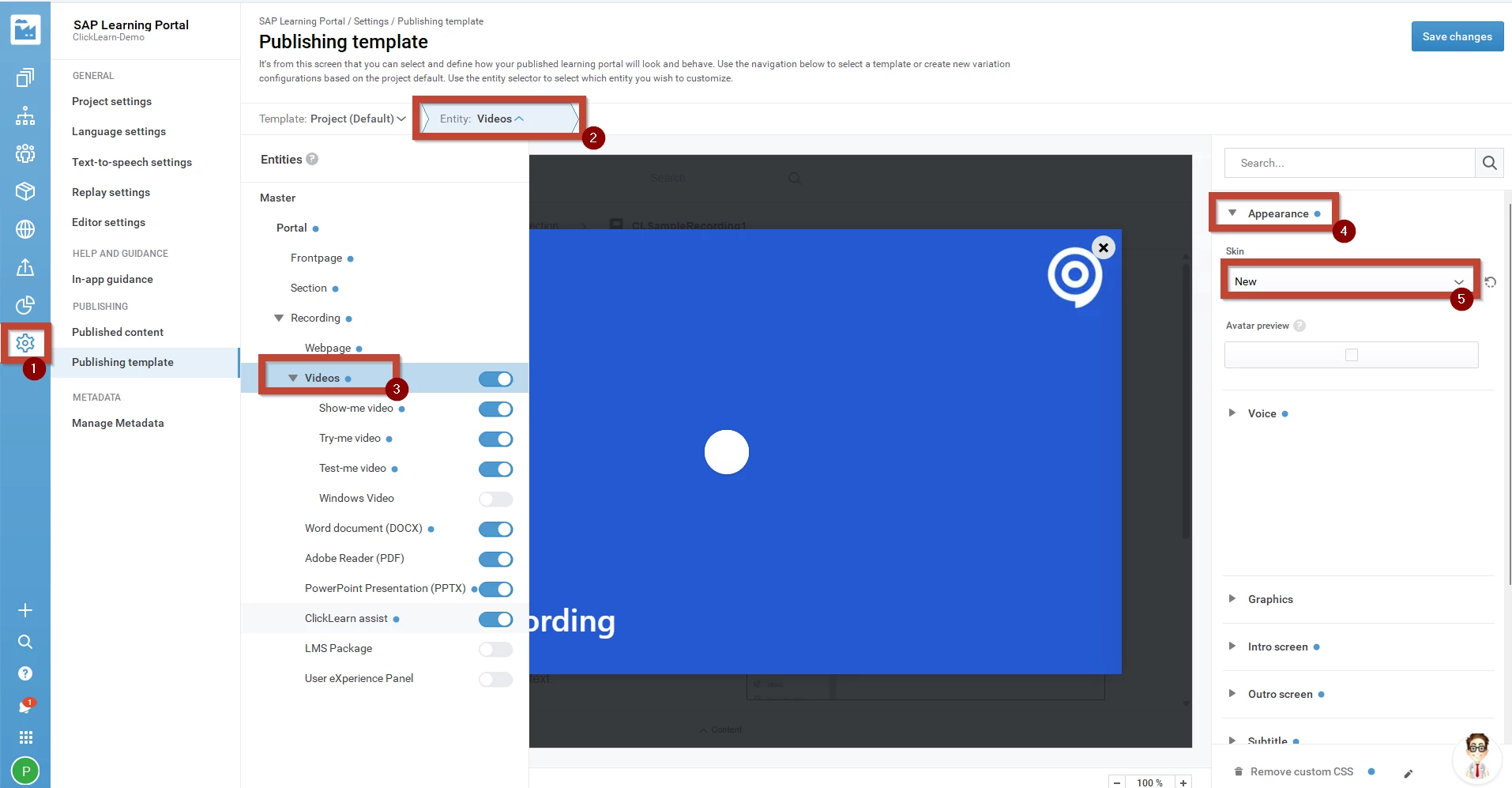Open the Template: Project (Default) dropdown

[333, 119]
